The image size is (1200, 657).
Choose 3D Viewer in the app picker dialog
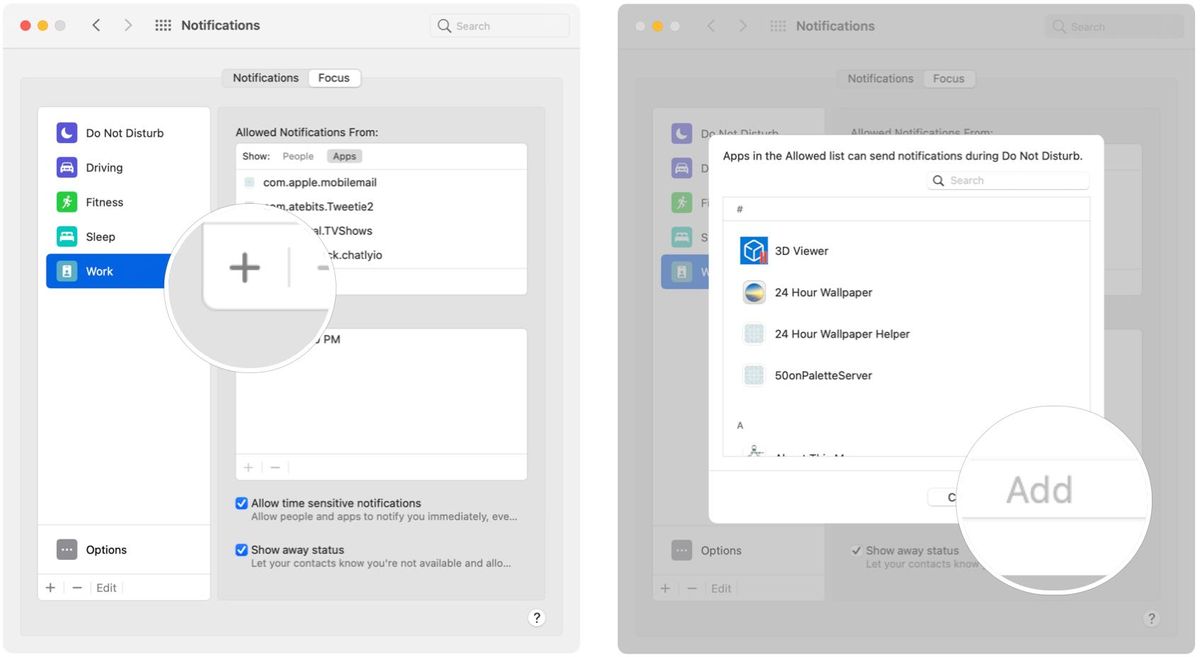click(906, 251)
